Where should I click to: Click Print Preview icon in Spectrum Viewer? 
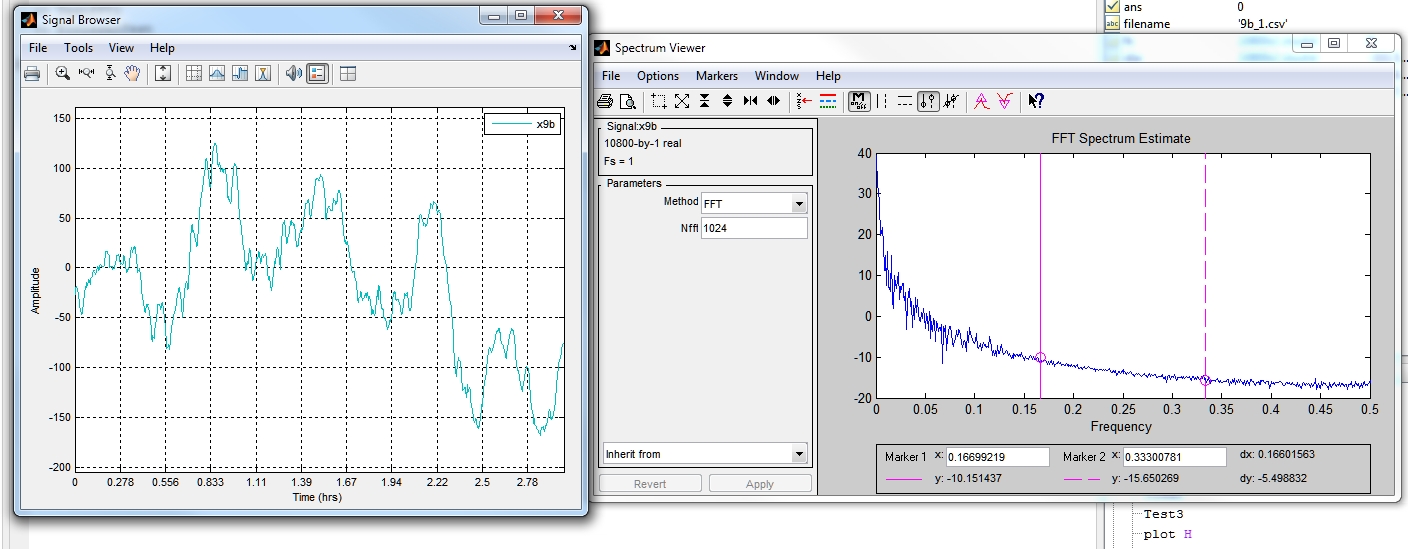(x=627, y=100)
